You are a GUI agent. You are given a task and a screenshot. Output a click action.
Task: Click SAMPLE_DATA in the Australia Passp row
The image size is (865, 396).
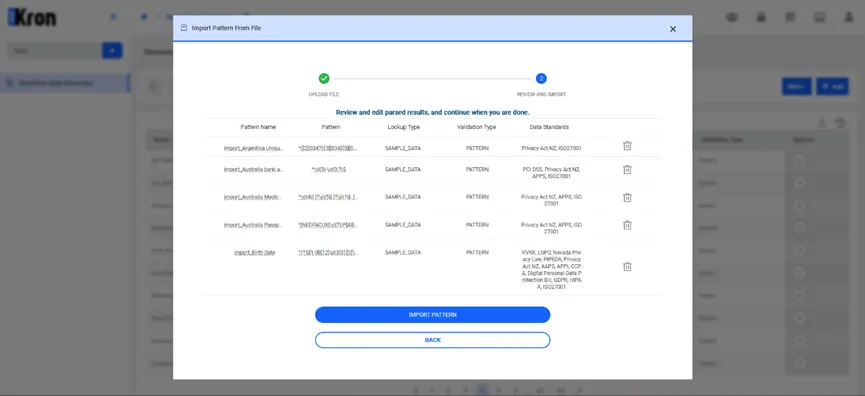[x=403, y=225]
